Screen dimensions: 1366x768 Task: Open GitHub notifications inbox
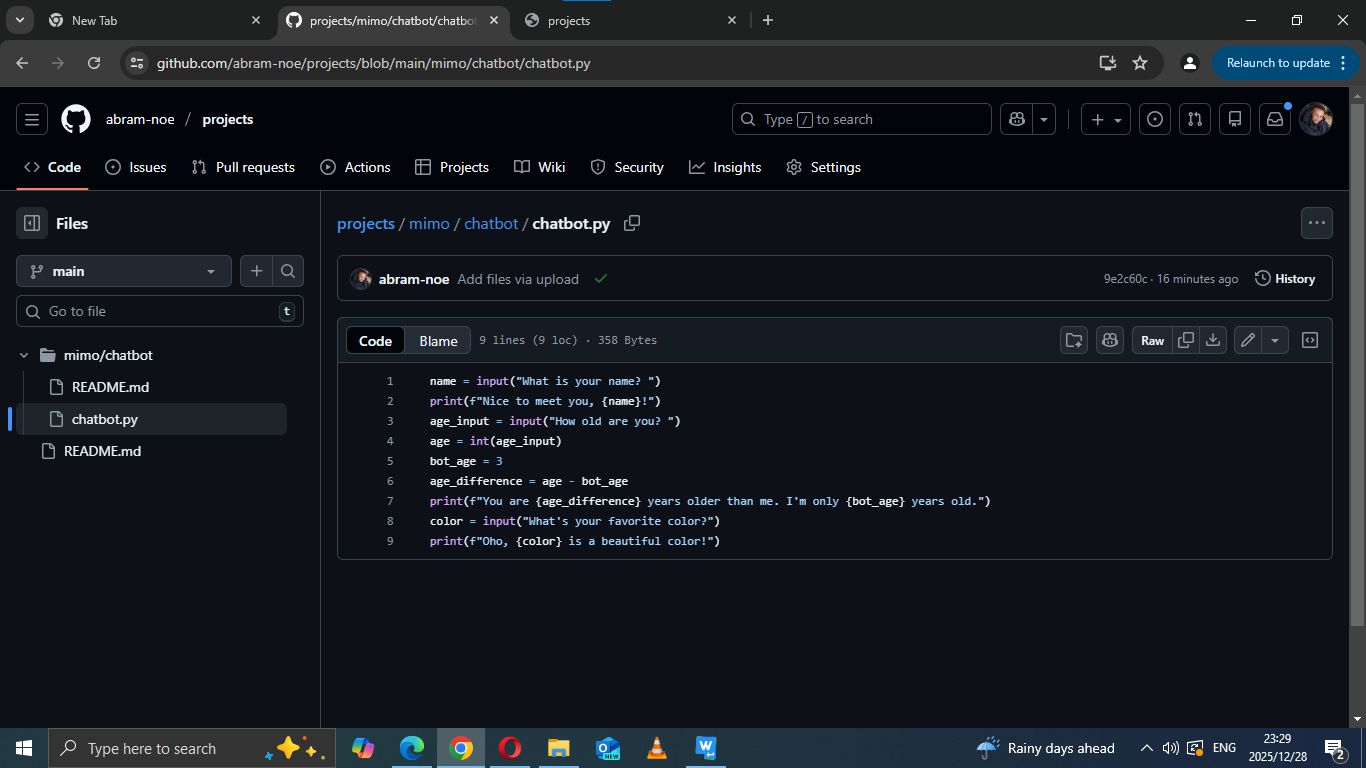(1274, 119)
